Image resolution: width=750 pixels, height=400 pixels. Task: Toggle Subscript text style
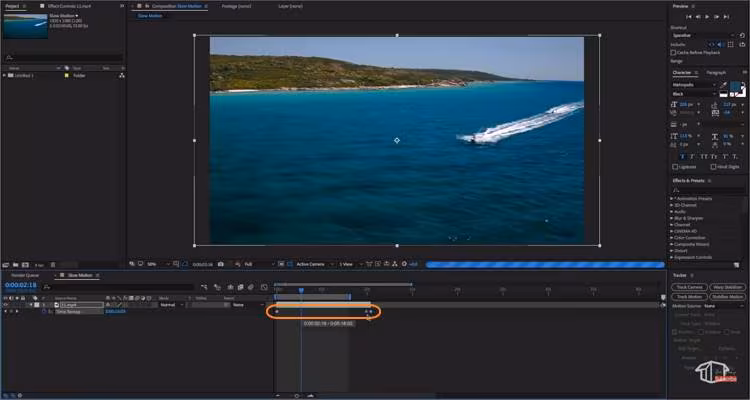(x=735, y=157)
